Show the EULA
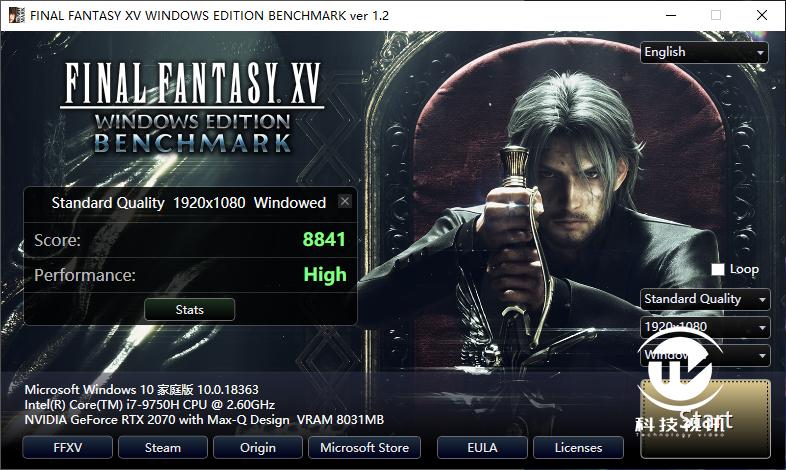This screenshot has width=786, height=470. click(482, 447)
